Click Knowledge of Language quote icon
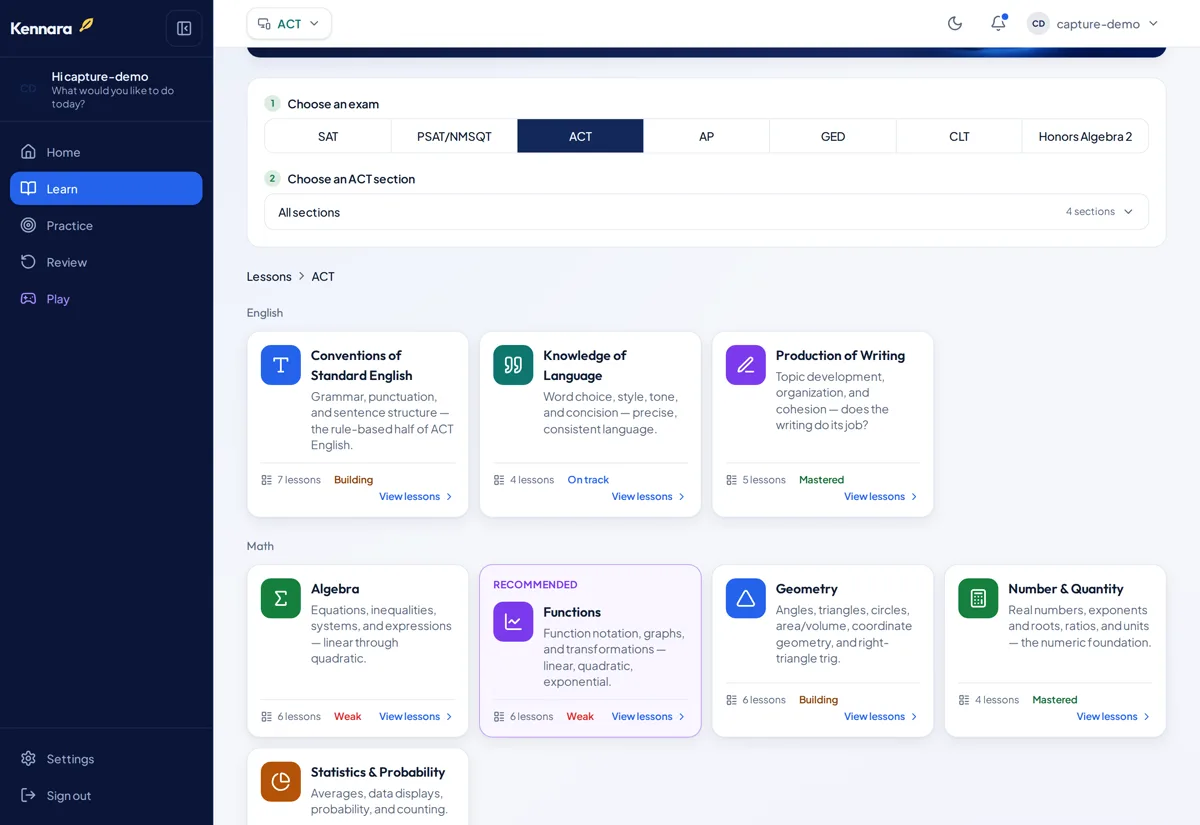 tap(513, 365)
